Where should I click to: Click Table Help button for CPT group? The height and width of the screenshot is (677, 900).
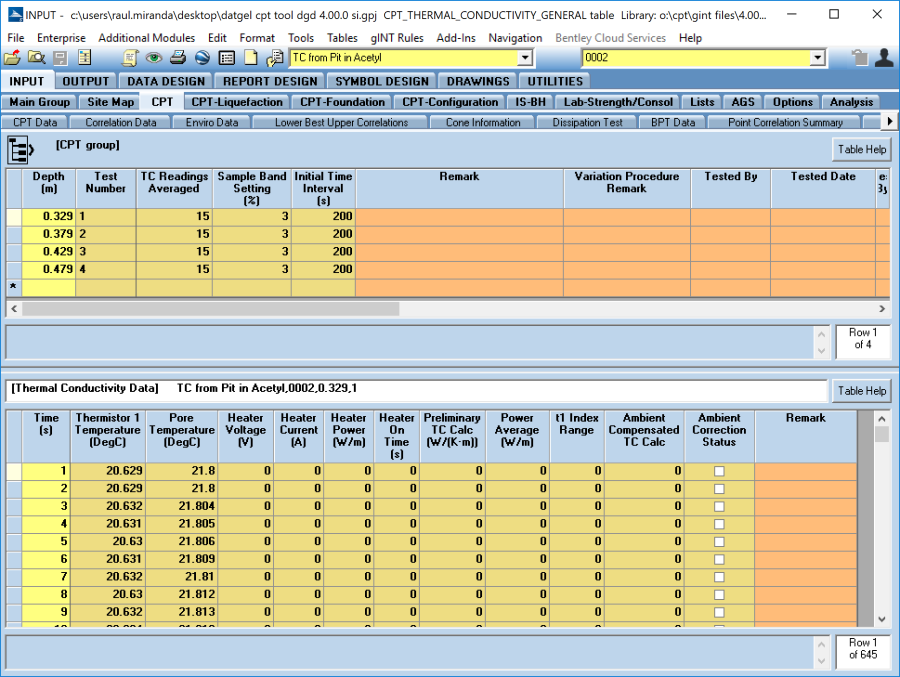861,150
